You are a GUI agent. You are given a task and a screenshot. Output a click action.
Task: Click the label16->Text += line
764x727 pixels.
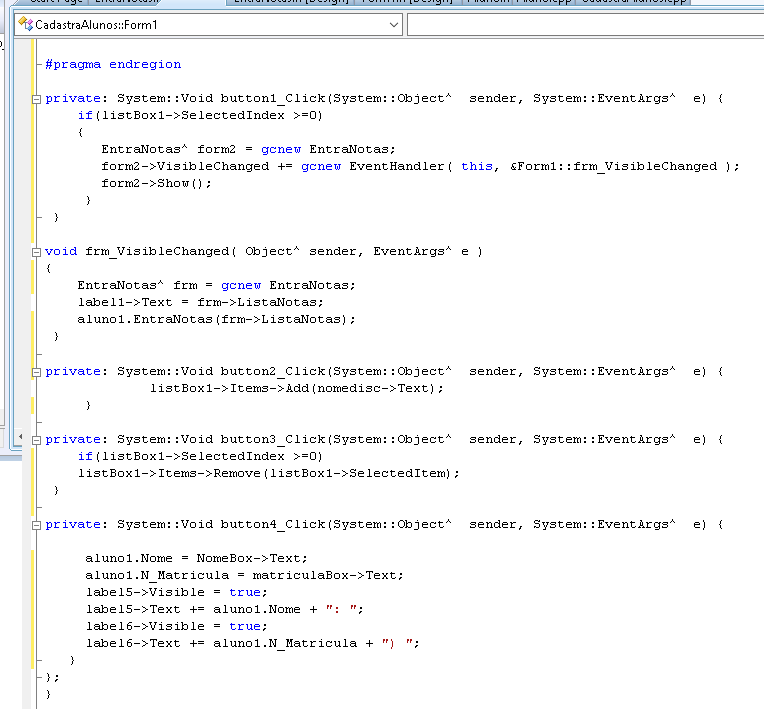252,643
